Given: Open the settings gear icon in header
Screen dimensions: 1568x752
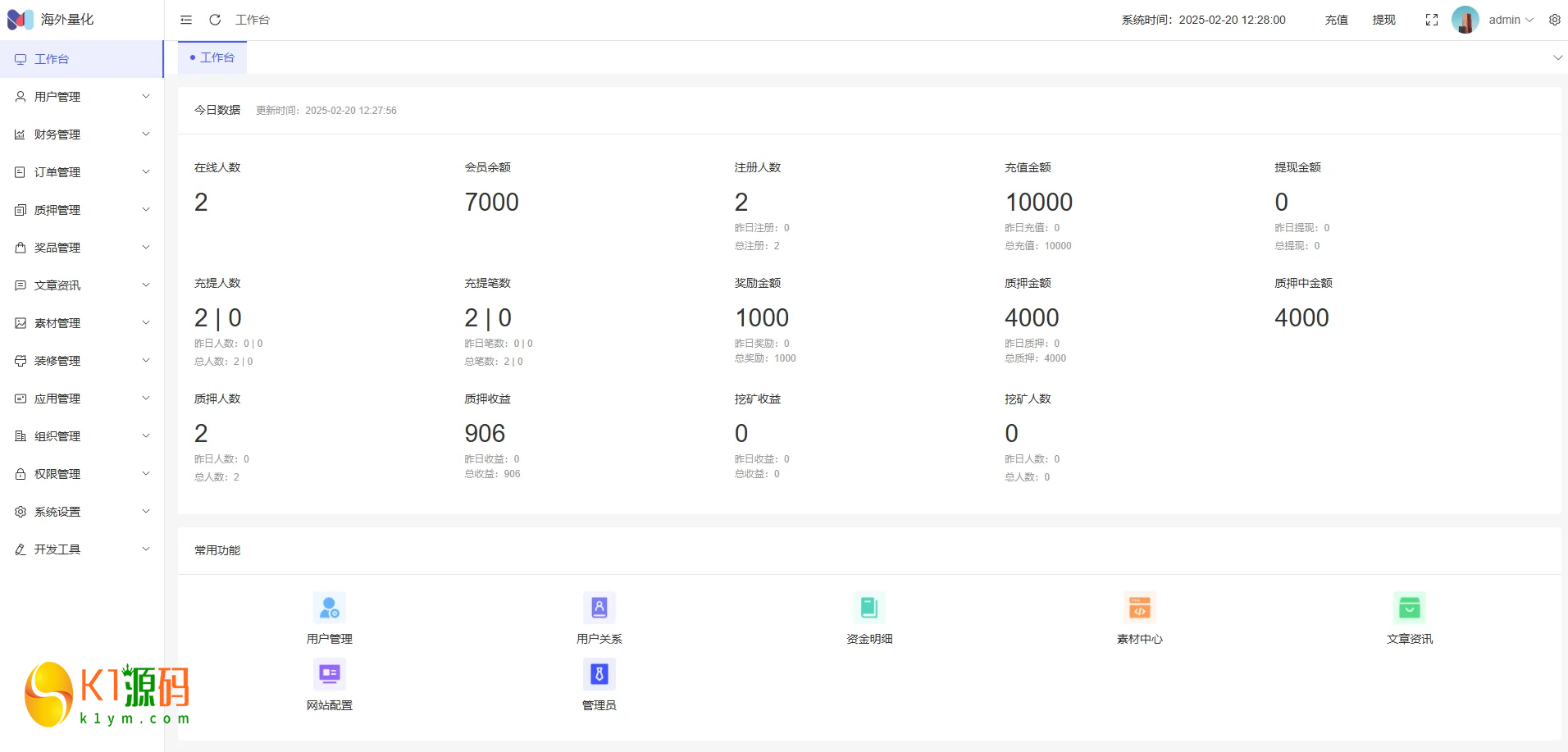Looking at the screenshot, I should [1555, 20].
